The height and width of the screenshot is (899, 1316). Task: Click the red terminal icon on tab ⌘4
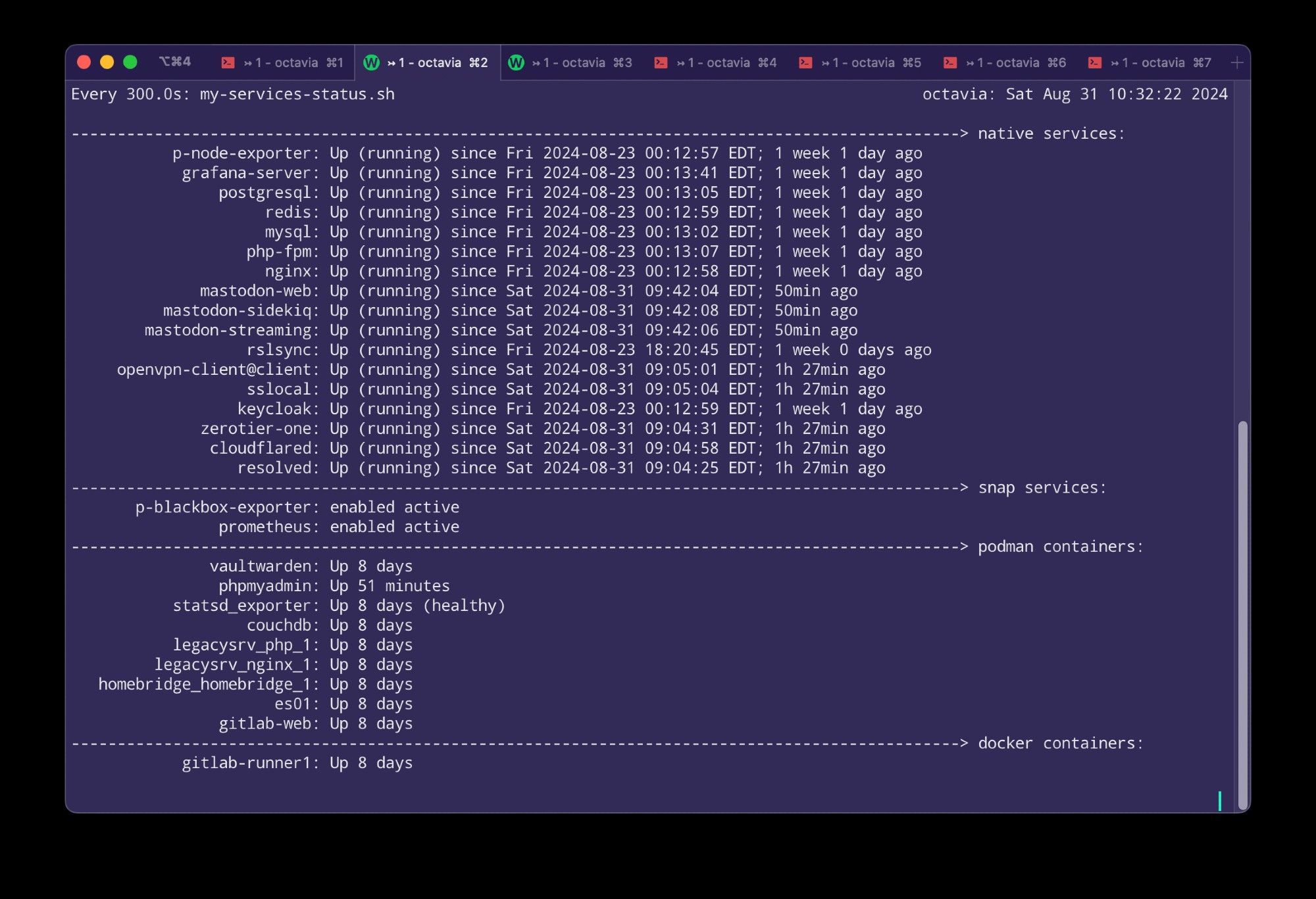click(661, 62)
